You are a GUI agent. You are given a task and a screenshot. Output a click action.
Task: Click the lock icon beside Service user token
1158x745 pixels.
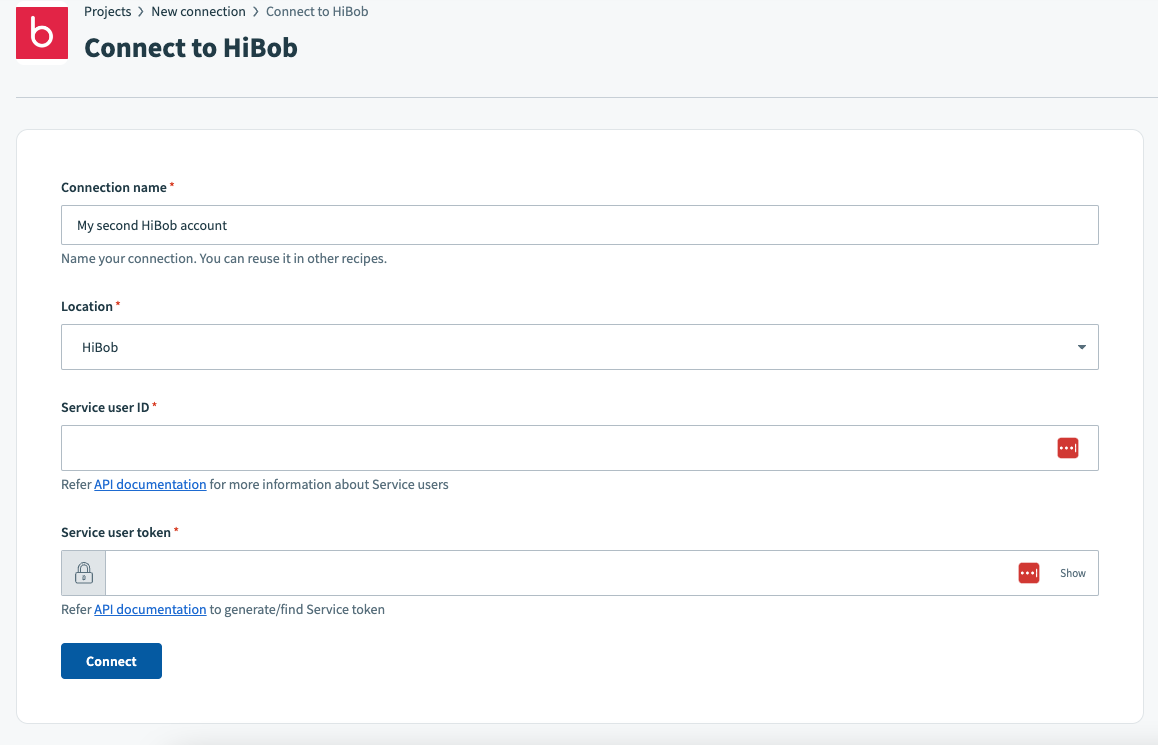coord(83,573)
